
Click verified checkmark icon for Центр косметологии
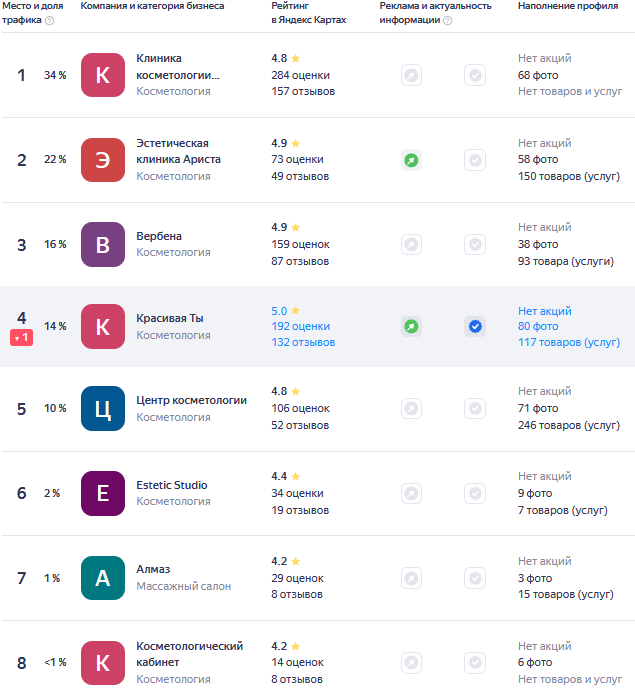coord(475,408)
